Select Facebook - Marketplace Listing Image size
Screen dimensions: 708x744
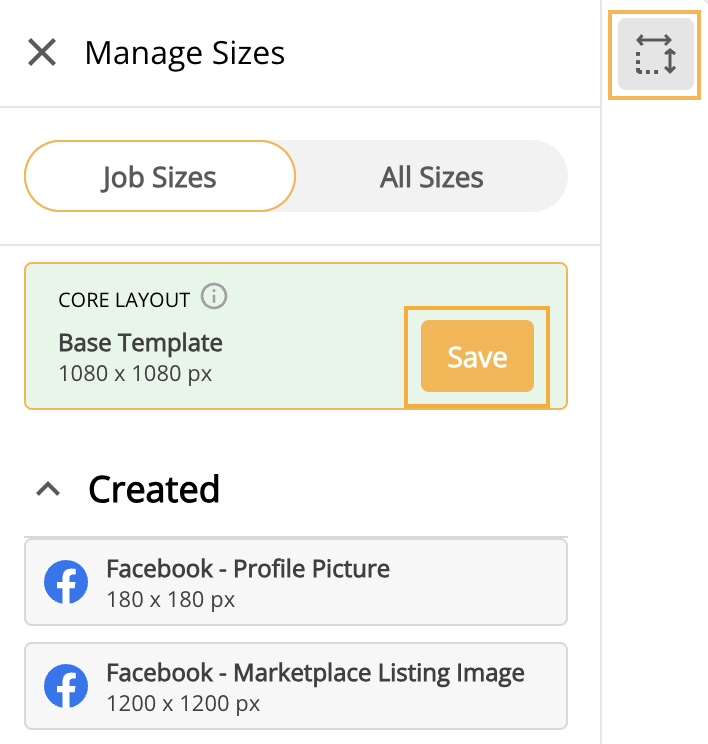296,686
